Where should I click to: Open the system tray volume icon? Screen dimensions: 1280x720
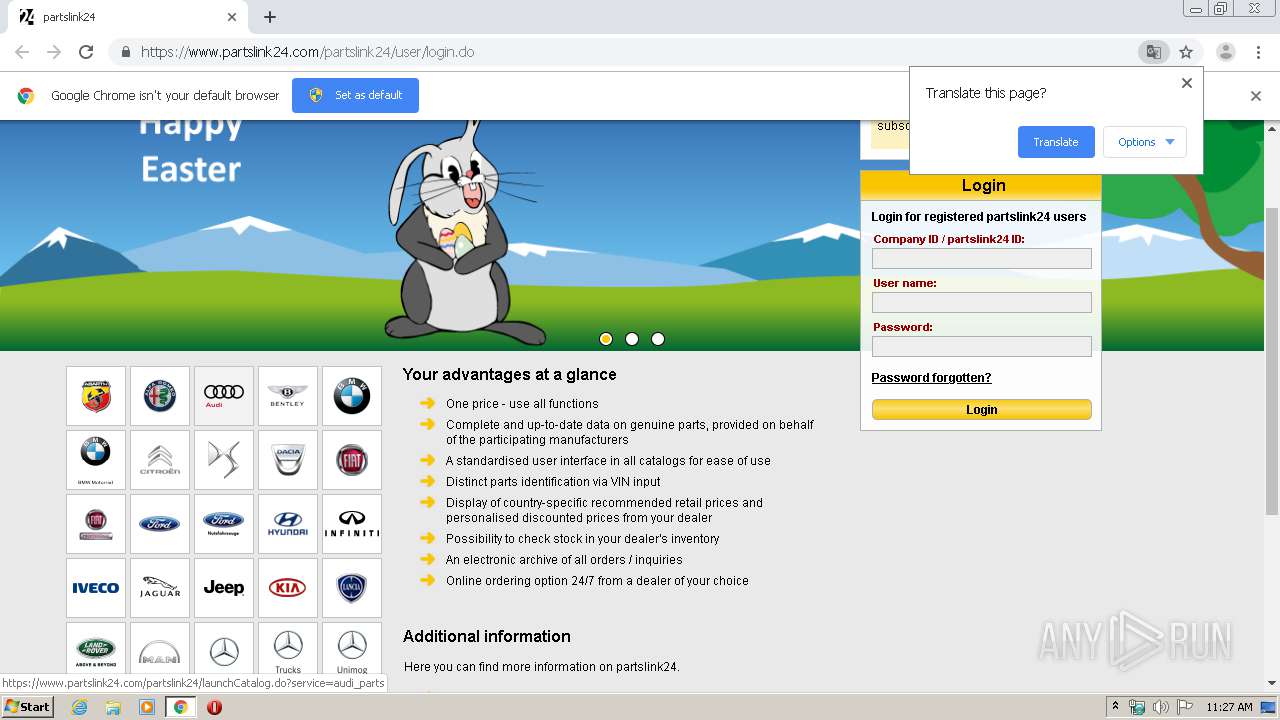point(1160,707)
